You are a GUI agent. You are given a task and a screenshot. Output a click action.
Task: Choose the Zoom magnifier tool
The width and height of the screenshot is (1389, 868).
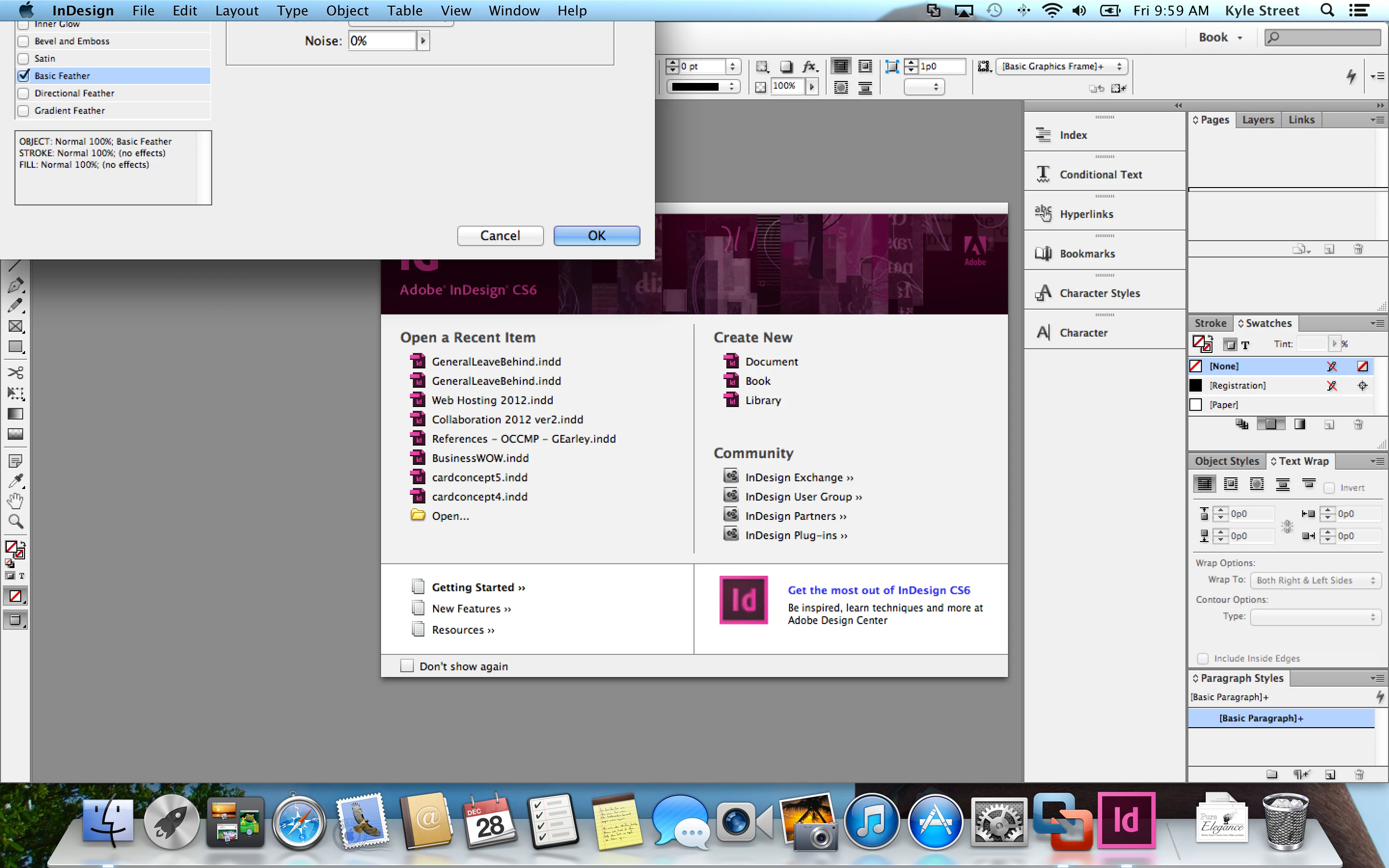15,522
